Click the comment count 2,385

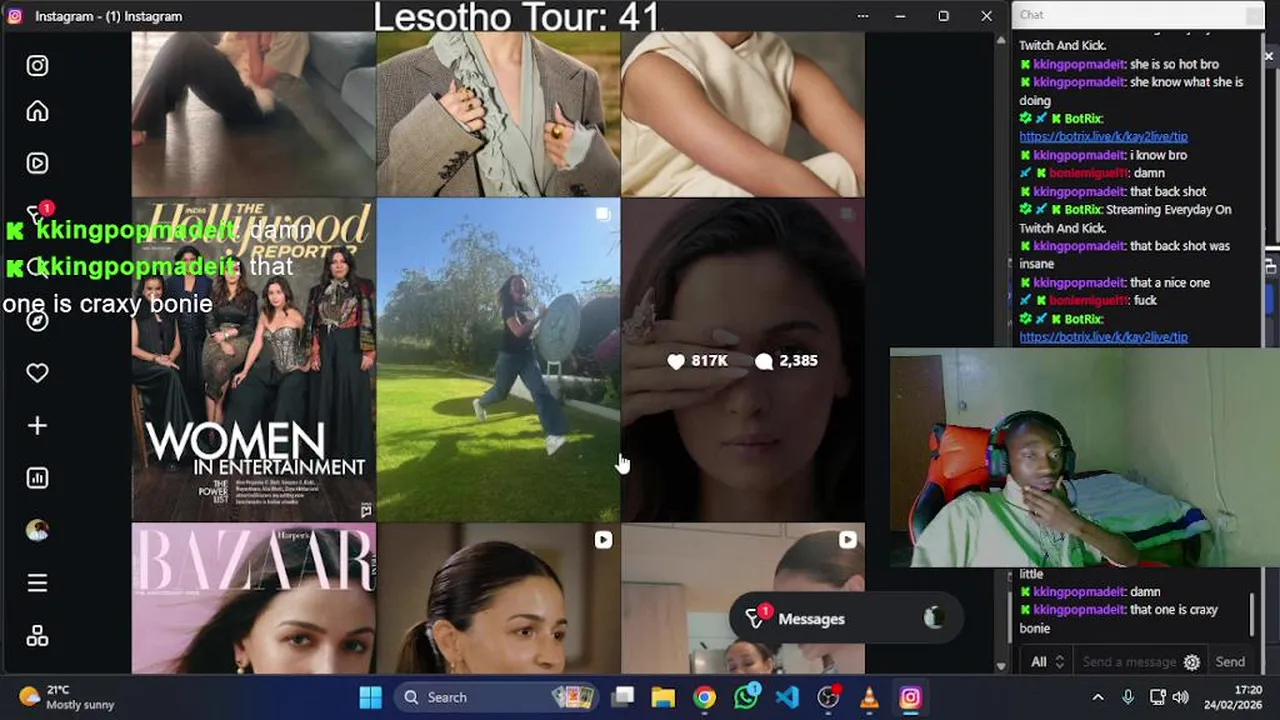[787, 361]
